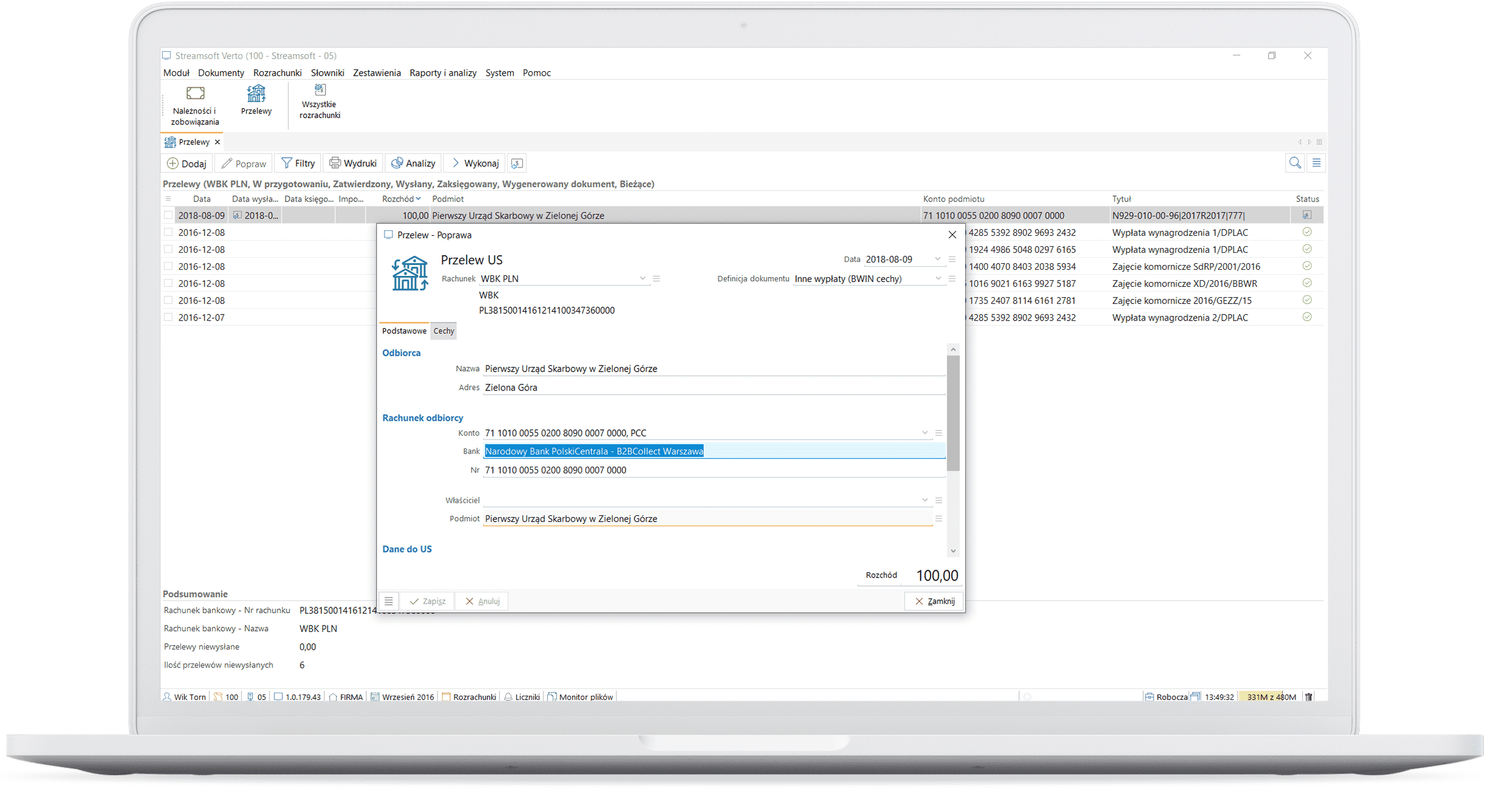Expand the Data date dropdown
Screen dimensions: 1493x812
tap(937, 259)
